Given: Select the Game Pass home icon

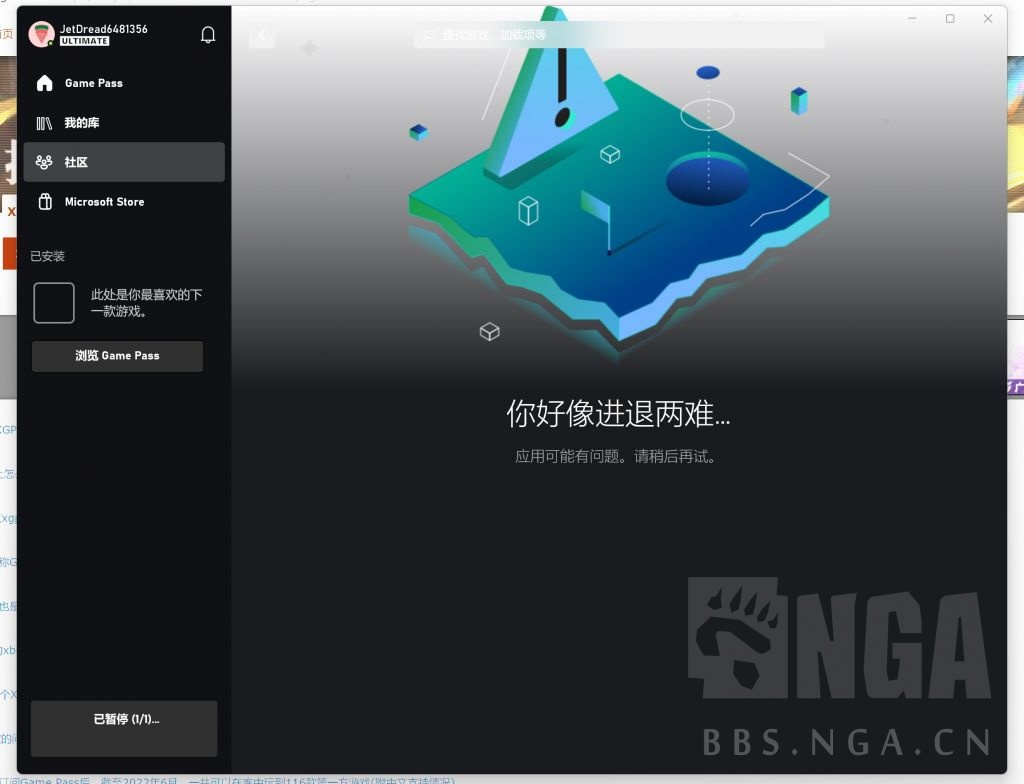Looking at the screenshot, I should pos(44,83).
